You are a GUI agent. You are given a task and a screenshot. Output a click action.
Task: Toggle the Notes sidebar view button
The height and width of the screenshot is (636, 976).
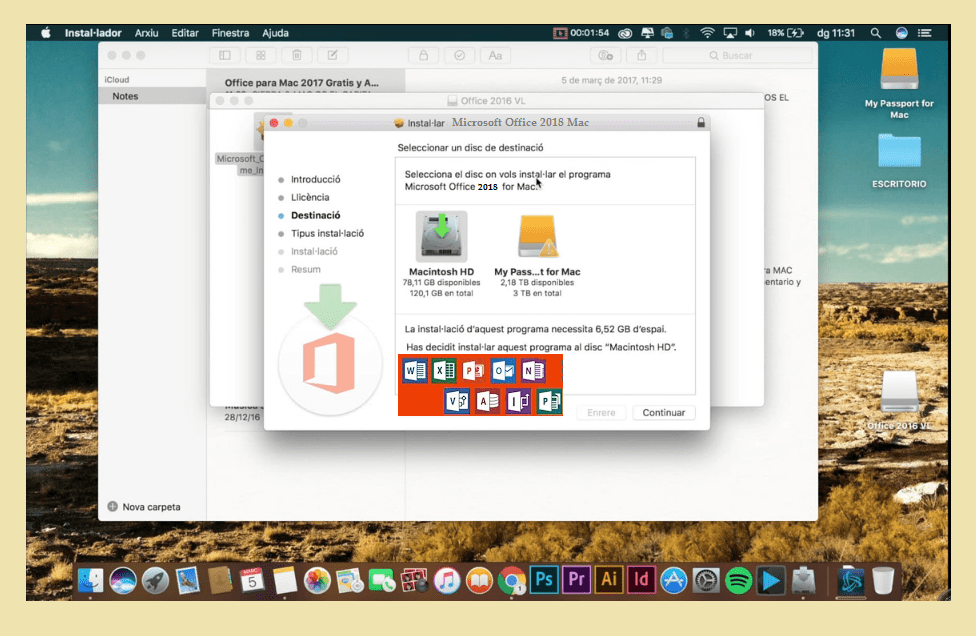(225, 55)
